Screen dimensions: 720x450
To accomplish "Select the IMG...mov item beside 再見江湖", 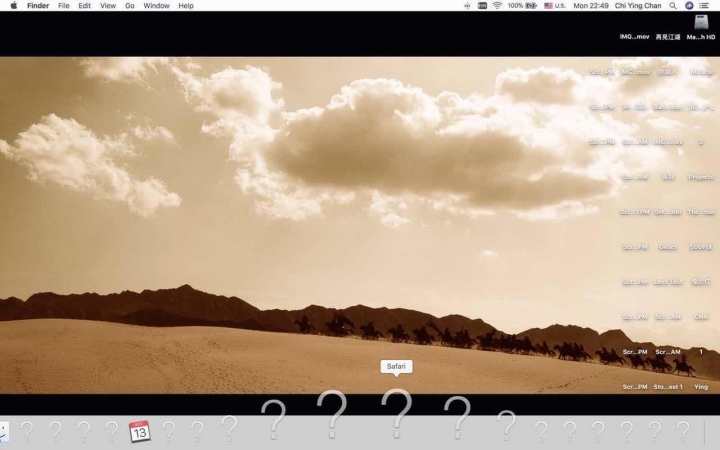I will coord(635,37).
